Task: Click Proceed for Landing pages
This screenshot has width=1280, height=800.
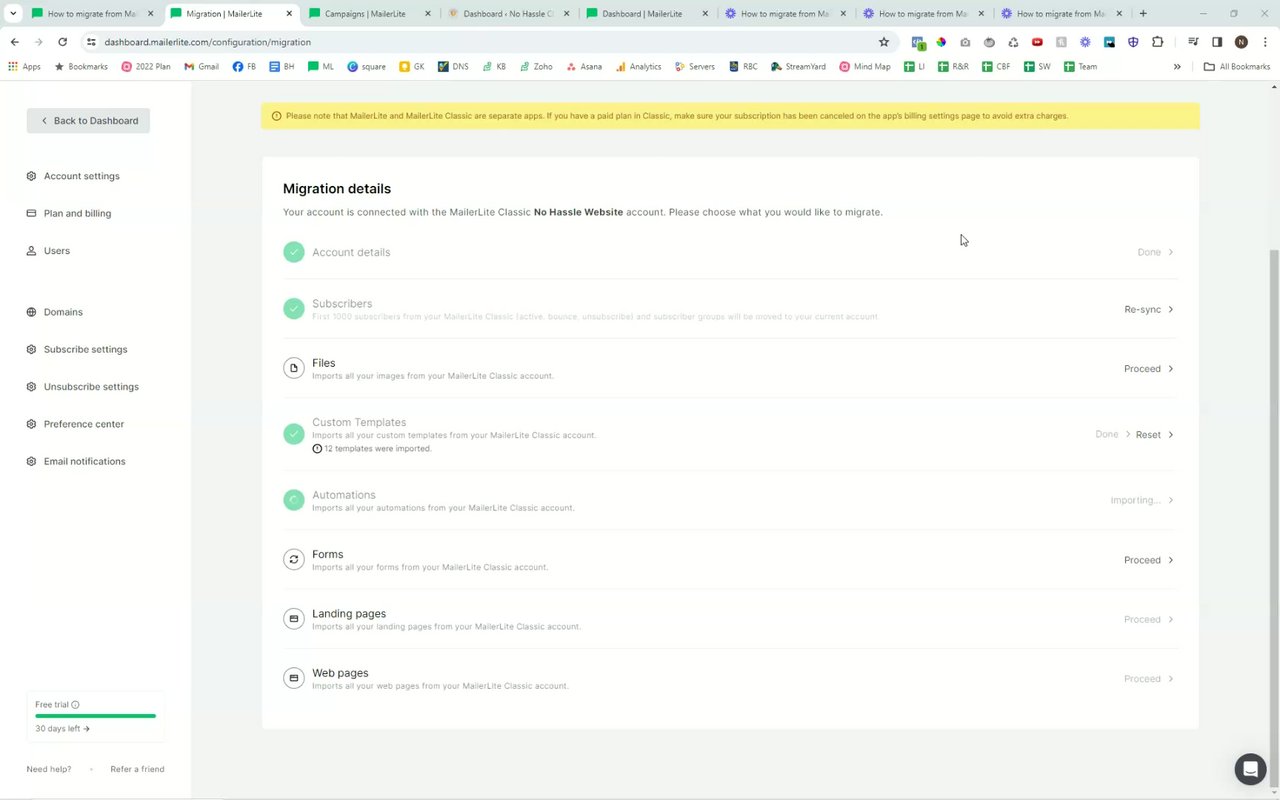Action: click(x=1149, y=619)
